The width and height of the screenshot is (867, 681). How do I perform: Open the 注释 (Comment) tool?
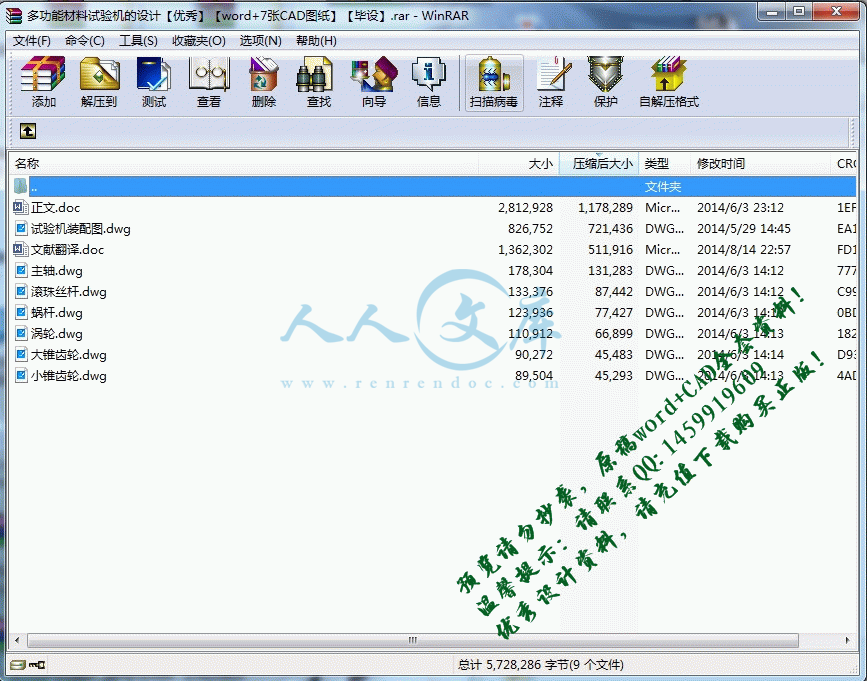(551, 82)
